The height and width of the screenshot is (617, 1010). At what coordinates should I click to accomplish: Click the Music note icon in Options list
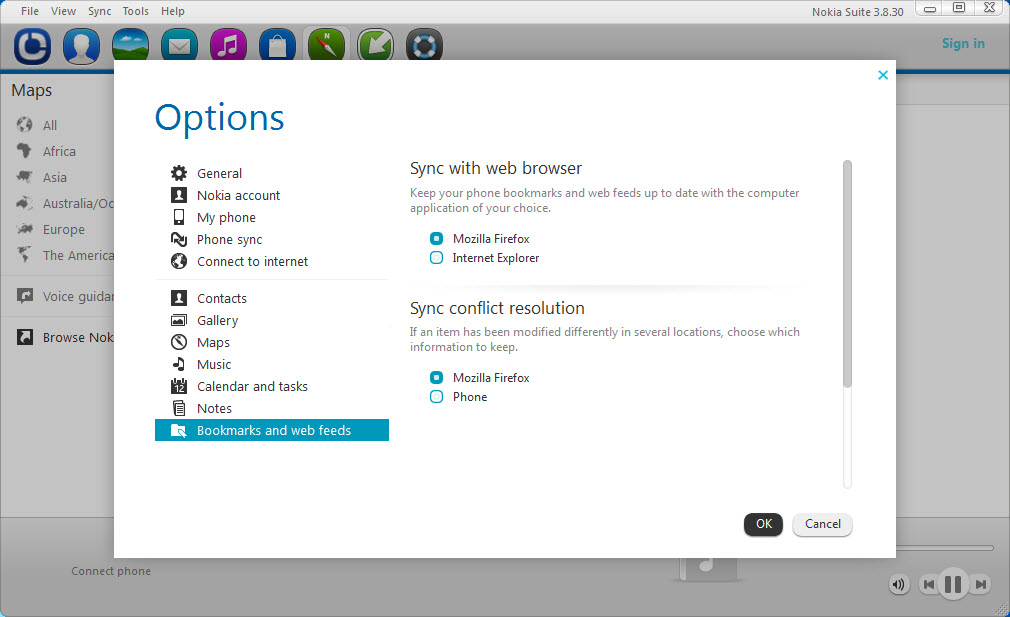[178, 364]
